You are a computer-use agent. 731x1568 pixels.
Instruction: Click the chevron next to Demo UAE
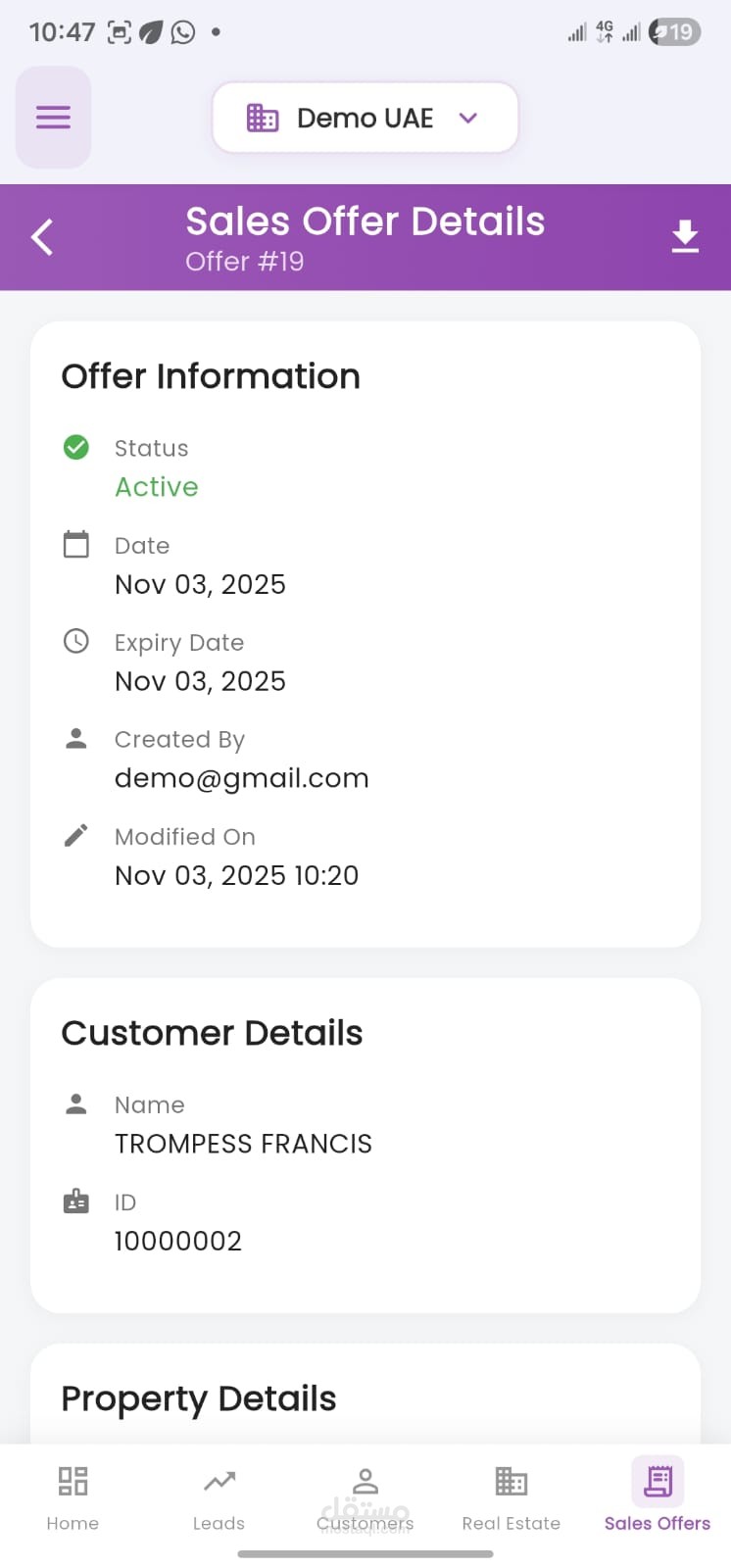[468, 118]
